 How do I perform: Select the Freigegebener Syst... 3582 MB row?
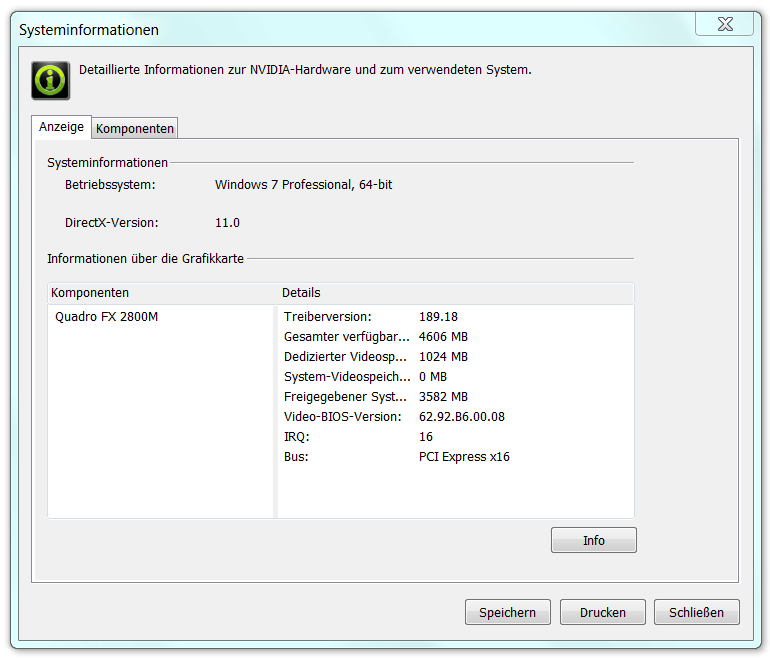point(456,397)
